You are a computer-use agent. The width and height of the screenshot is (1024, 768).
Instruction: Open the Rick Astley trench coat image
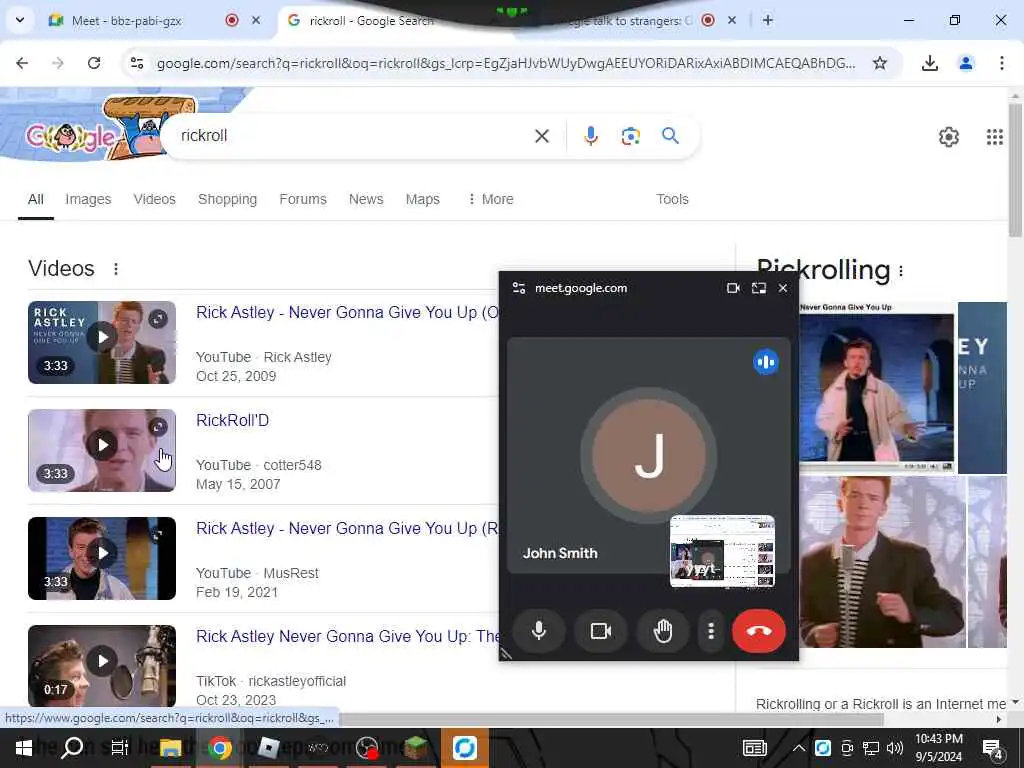click(876, 388)
